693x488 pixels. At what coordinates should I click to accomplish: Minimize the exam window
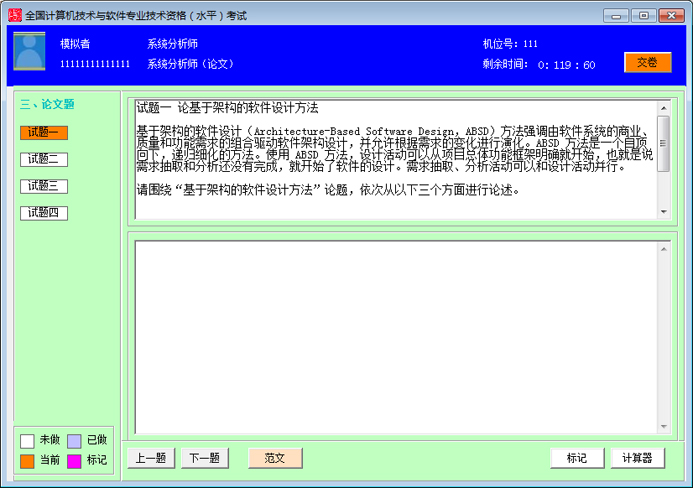point(619,15)
